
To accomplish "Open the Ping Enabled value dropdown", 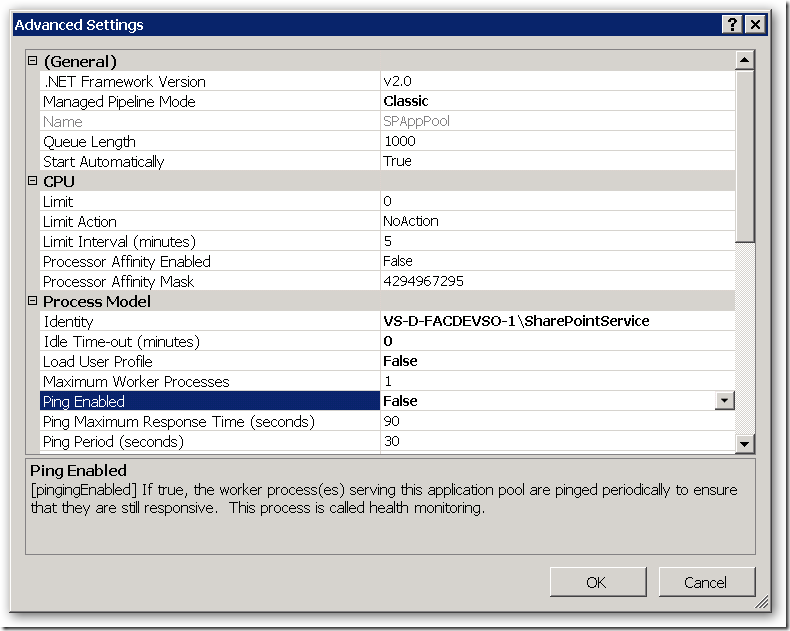I will tap(725, 401).
